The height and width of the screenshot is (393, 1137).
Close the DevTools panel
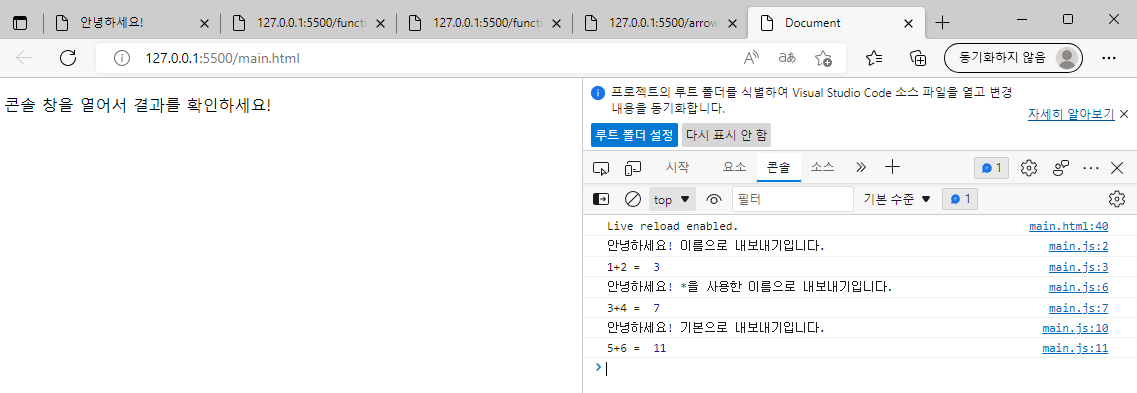click(1117, 168)
